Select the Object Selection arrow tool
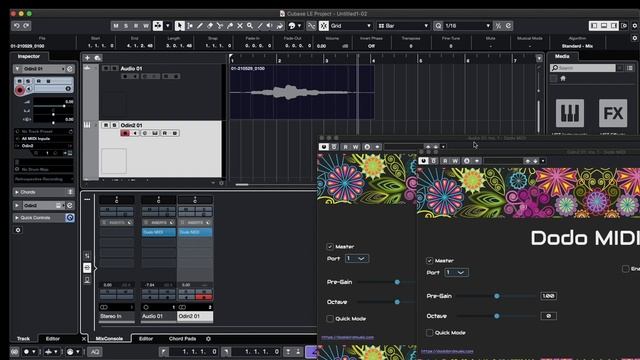The image size is (640, 360). pyautogui.click(x=180, y=26)
